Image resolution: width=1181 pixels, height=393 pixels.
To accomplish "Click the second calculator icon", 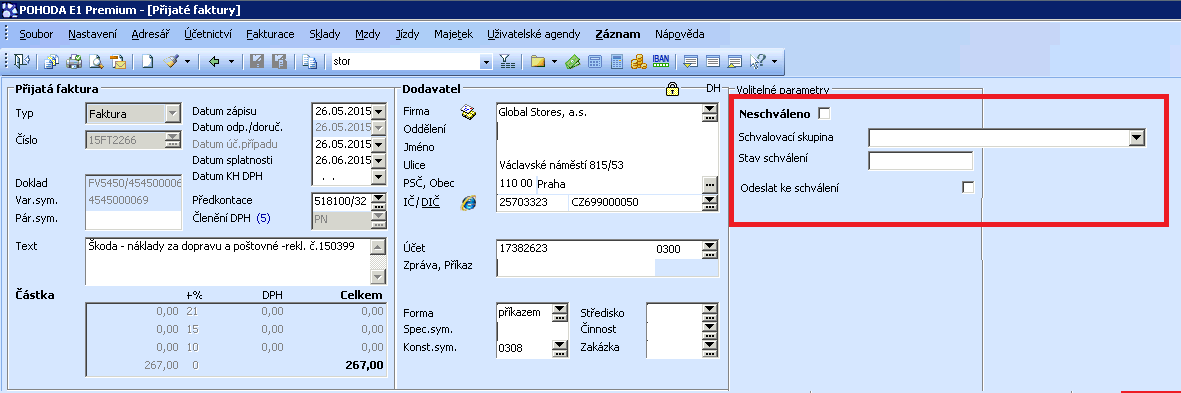I will [x=617, y=62].
